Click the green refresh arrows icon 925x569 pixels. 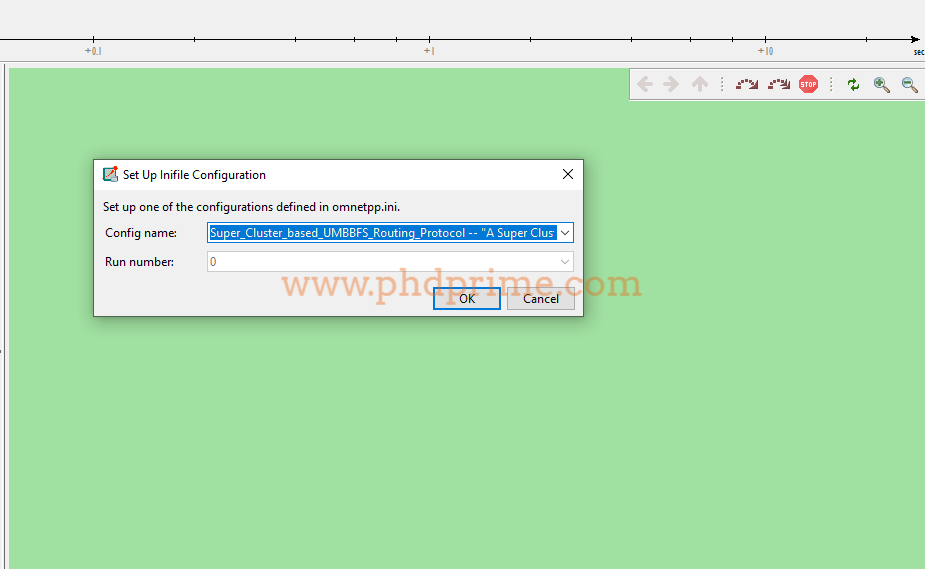[x=853, y=84]
